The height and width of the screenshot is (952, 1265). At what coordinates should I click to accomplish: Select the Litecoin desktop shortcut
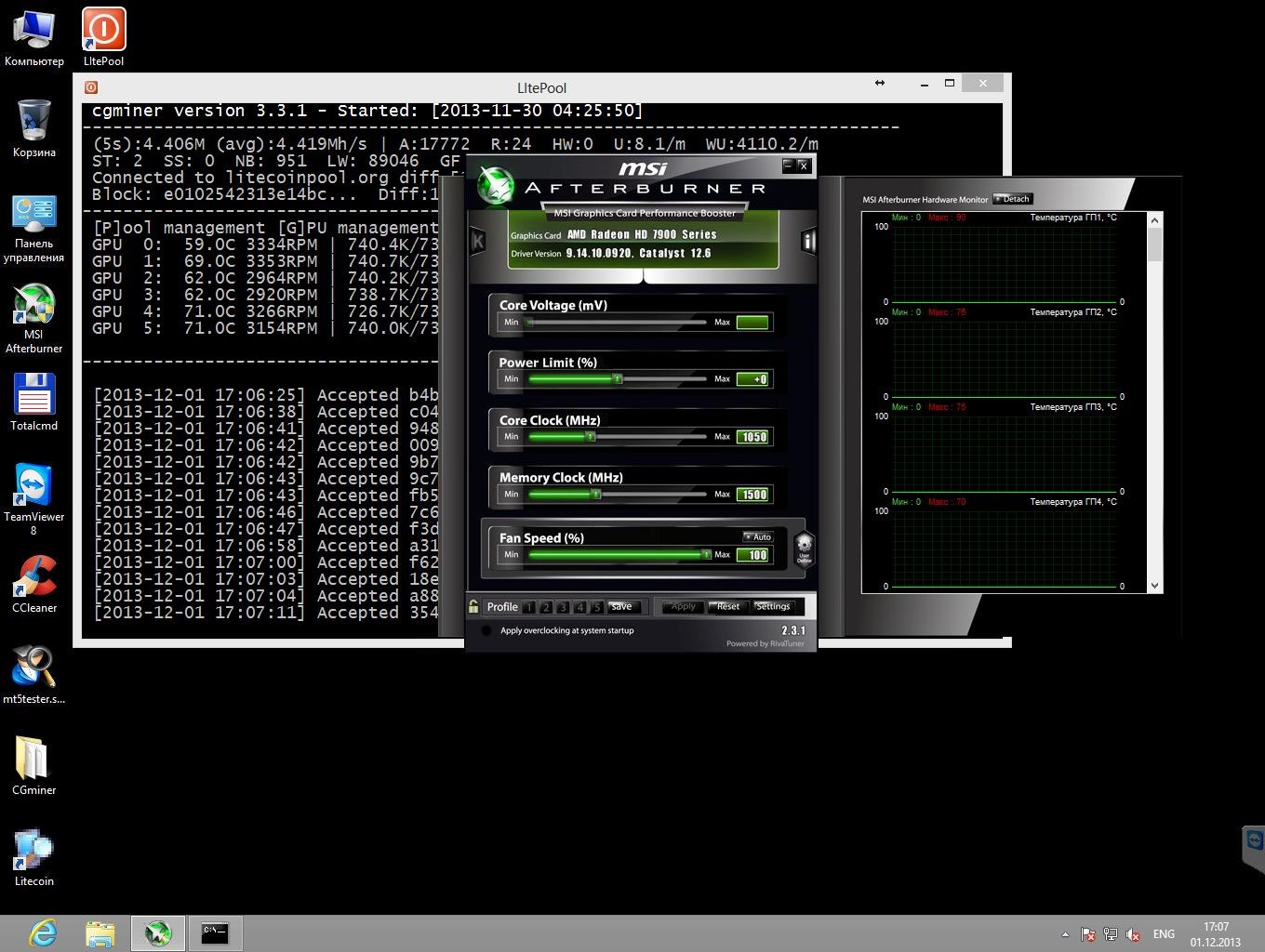point(34,857)
